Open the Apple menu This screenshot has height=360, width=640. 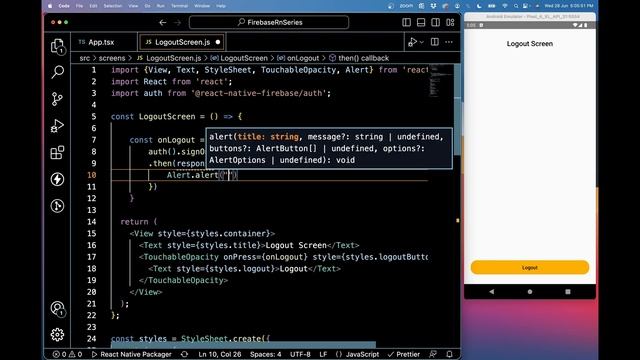(50, 6)
